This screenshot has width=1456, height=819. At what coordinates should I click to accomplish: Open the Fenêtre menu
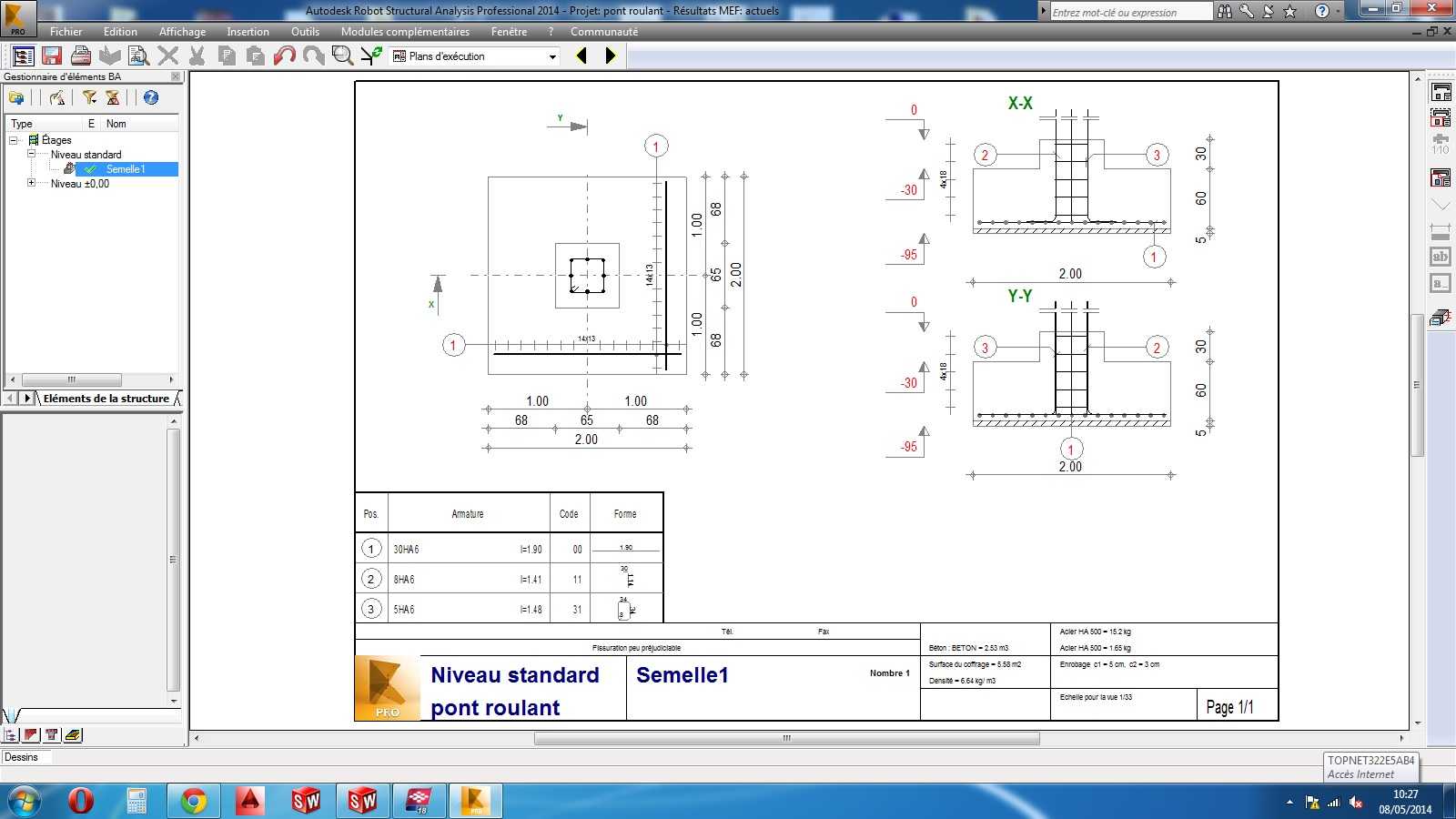tap(509, 32)
